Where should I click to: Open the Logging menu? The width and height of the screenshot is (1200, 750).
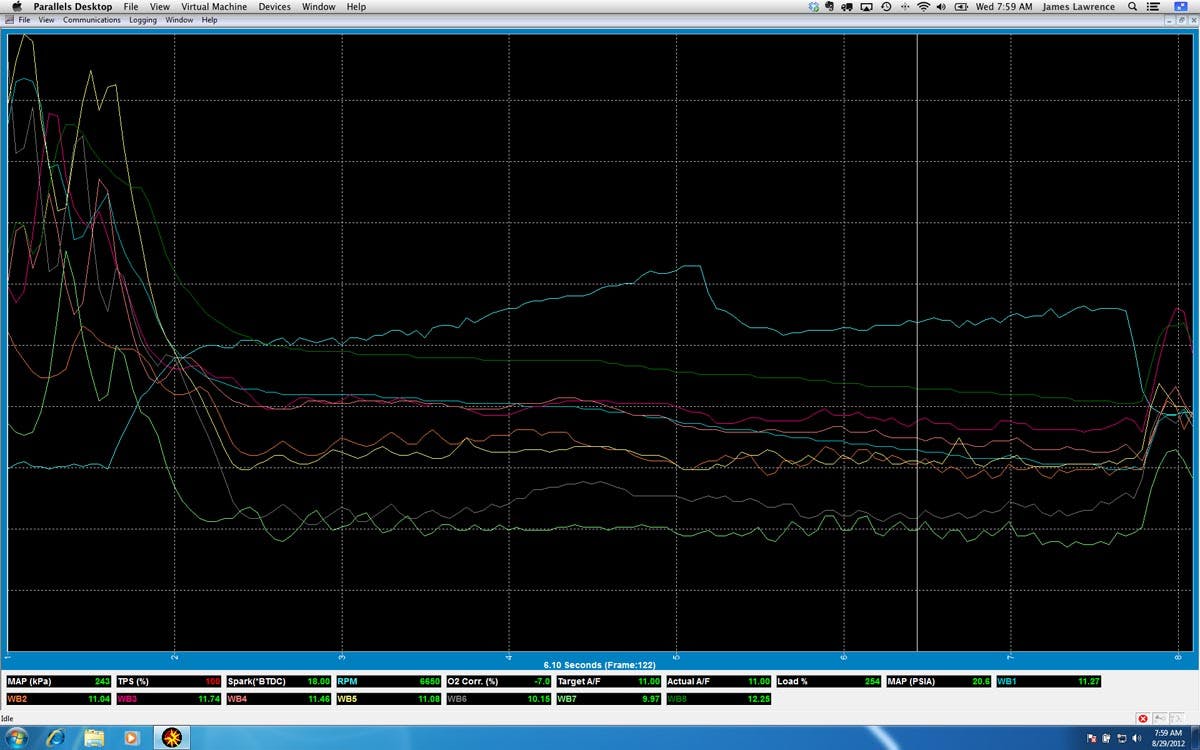(143, 20)
